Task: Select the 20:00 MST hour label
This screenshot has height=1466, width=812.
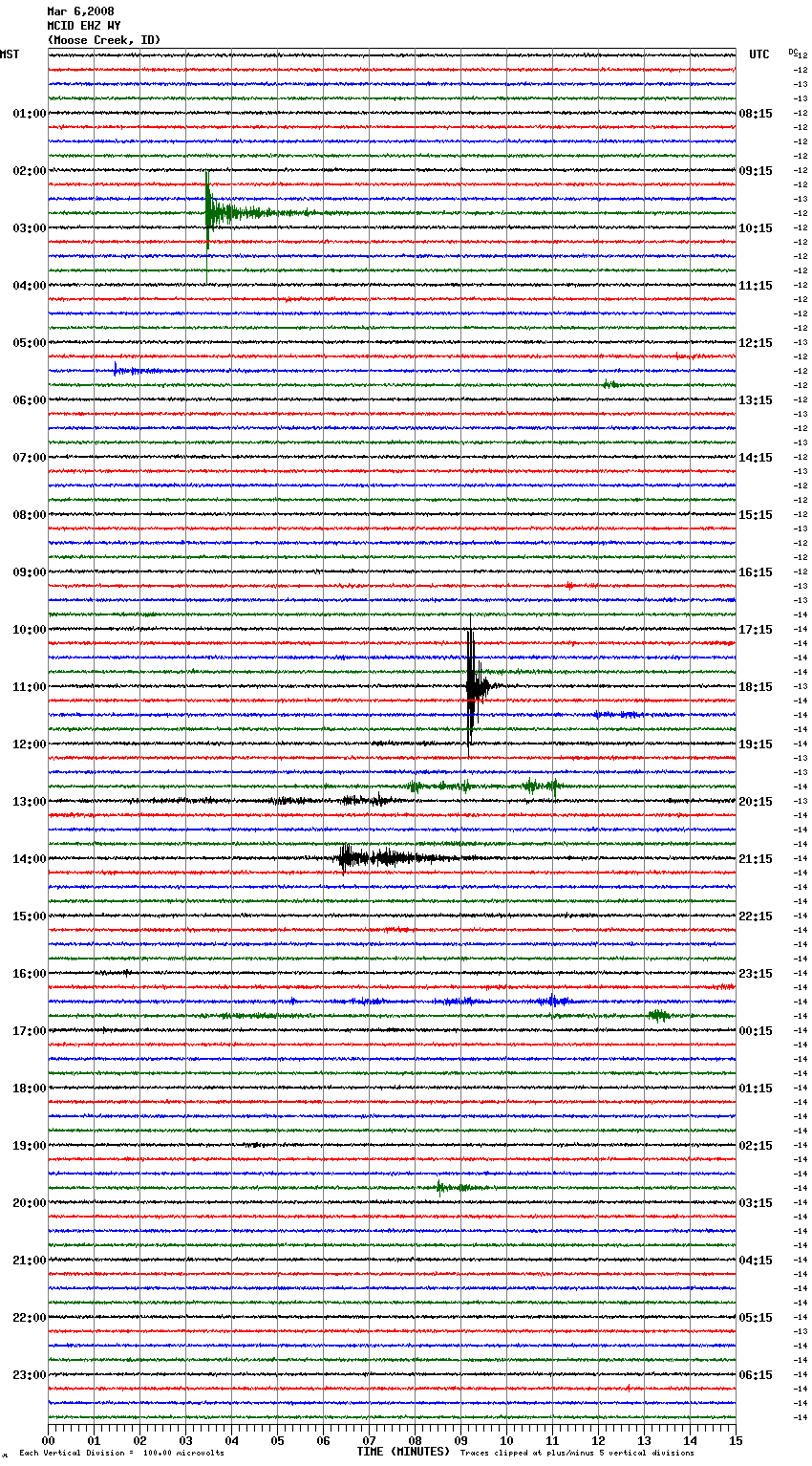Action: (x=30, y=1203)
